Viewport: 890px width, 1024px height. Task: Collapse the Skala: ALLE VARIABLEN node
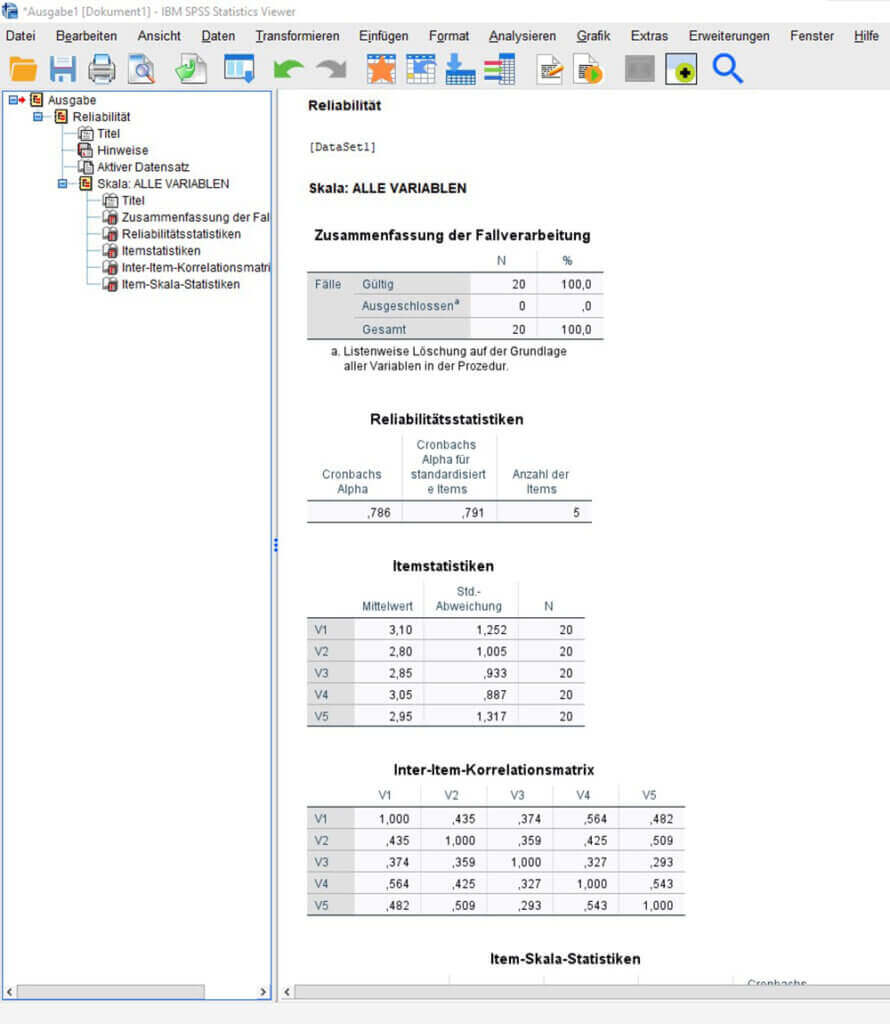pyautogui.click(x=62, y=184)
